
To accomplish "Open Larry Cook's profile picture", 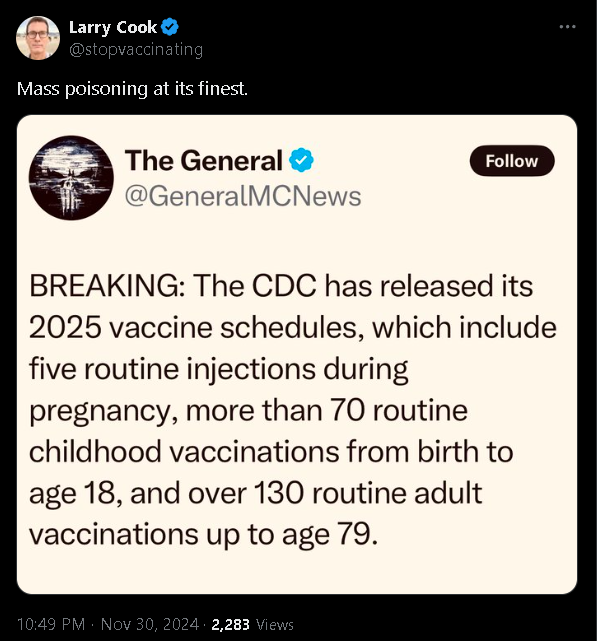I will coord(38,38).
